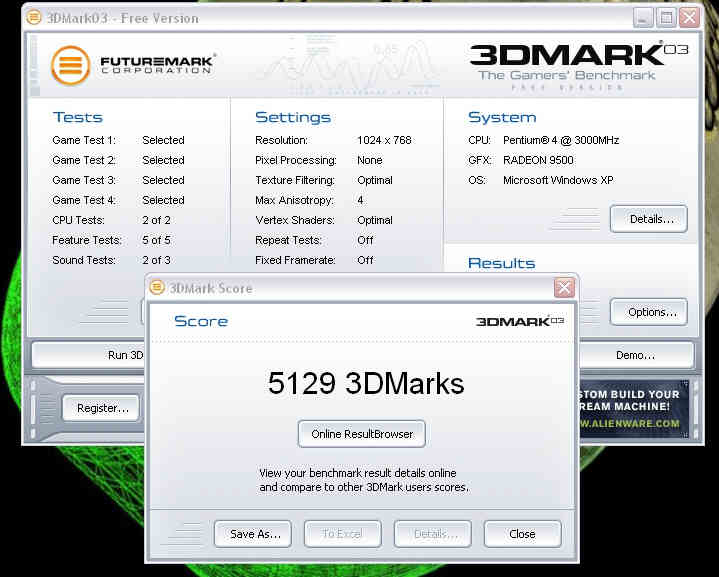Maximize the 3DMark03 main window
Image resolution: width=719 pixels, height=577 pixels.
666,18
